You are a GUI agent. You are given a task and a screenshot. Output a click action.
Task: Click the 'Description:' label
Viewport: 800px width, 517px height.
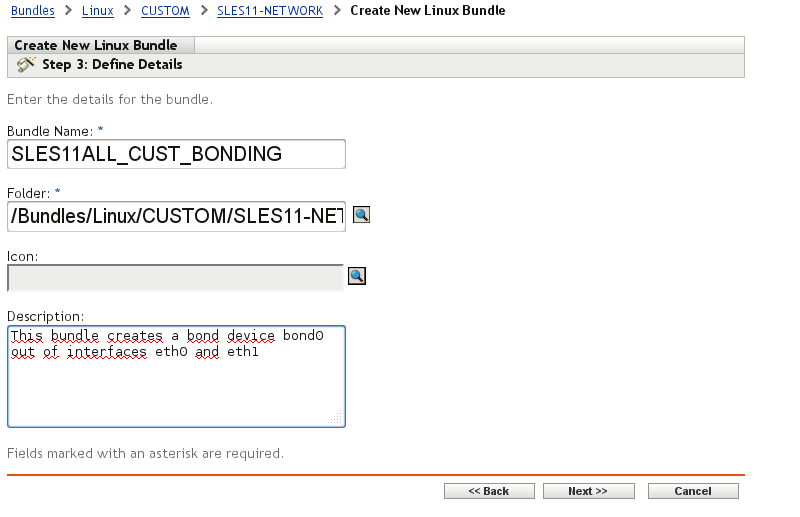pyautogui.click(x=45, y=316)
